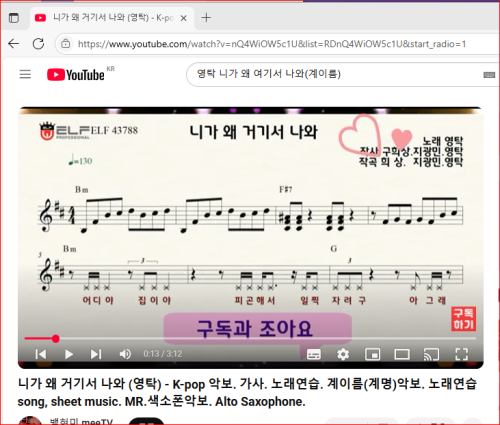Click the red 구독하기 subscribe overlay
Screen dimensions: 500x425
[464, 319]
